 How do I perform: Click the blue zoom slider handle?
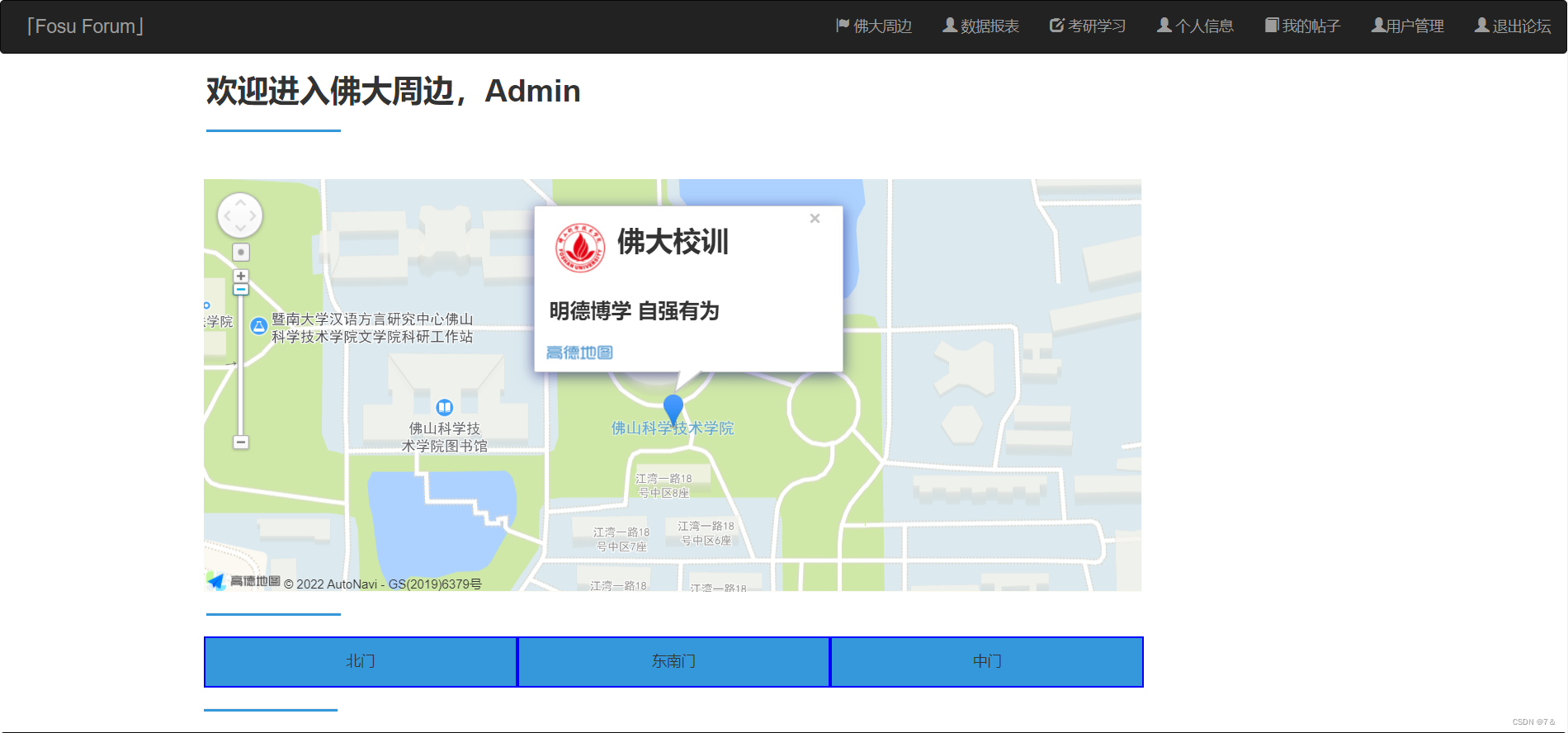pyautogui.click(x=240, y=290)
